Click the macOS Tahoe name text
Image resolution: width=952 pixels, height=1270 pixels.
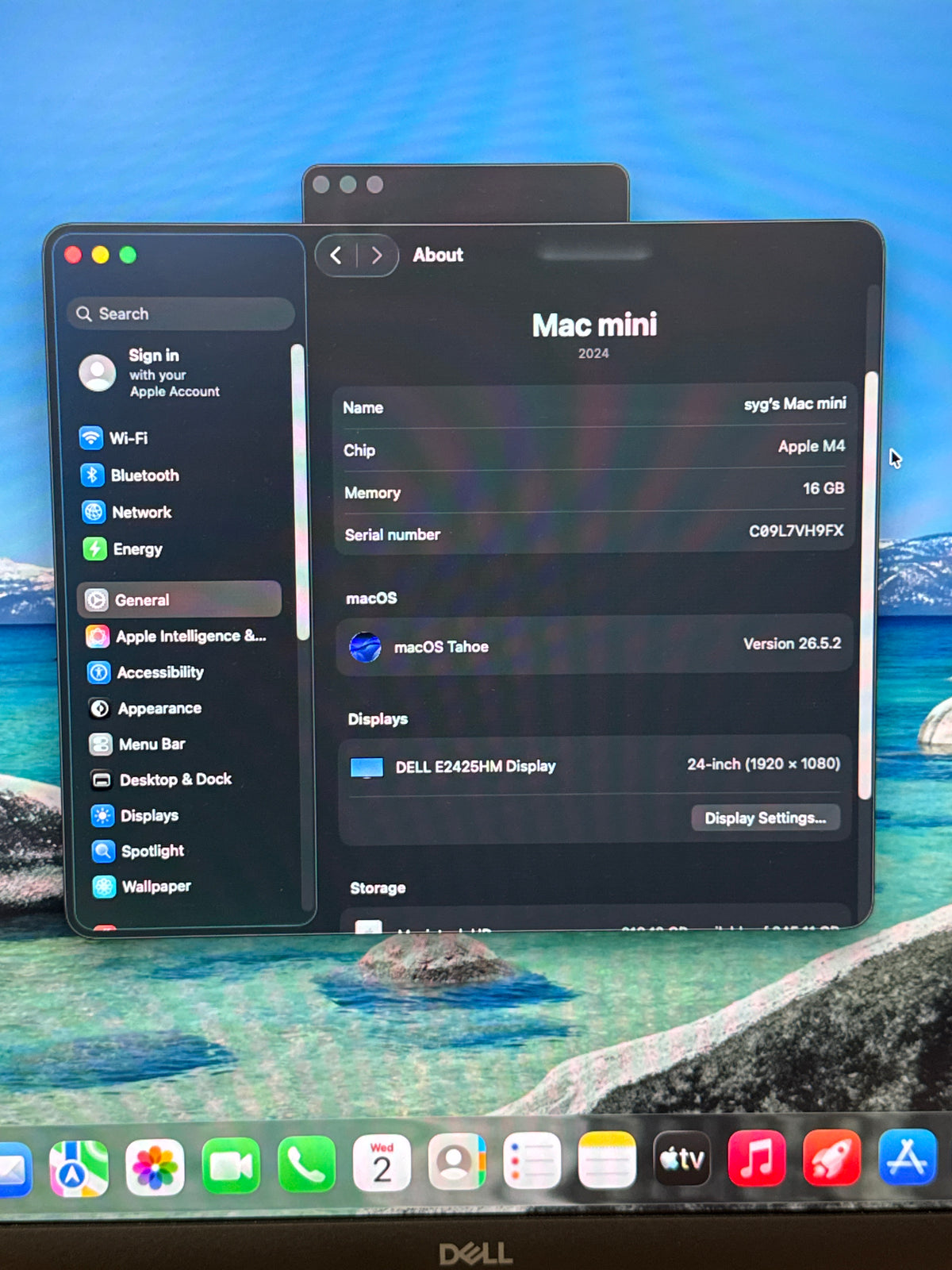click(x=441, y=647)
